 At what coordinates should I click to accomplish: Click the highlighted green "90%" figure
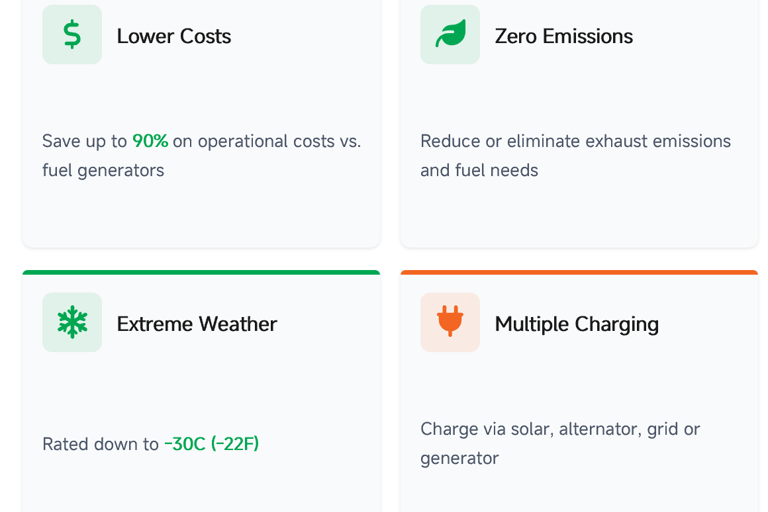click(x=150, y=141)
